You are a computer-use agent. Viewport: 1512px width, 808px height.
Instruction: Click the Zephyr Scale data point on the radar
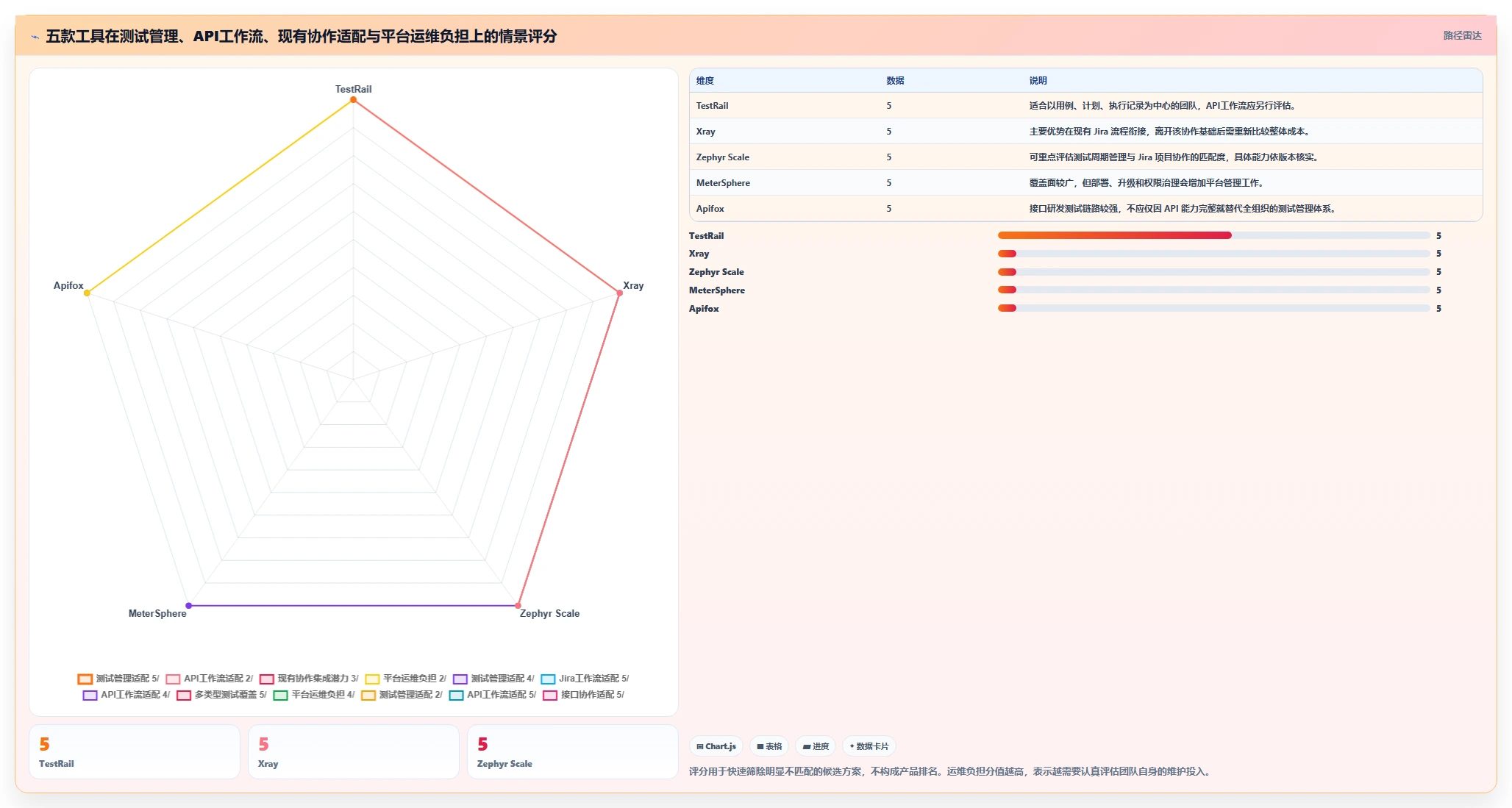(x=518, y=606)
